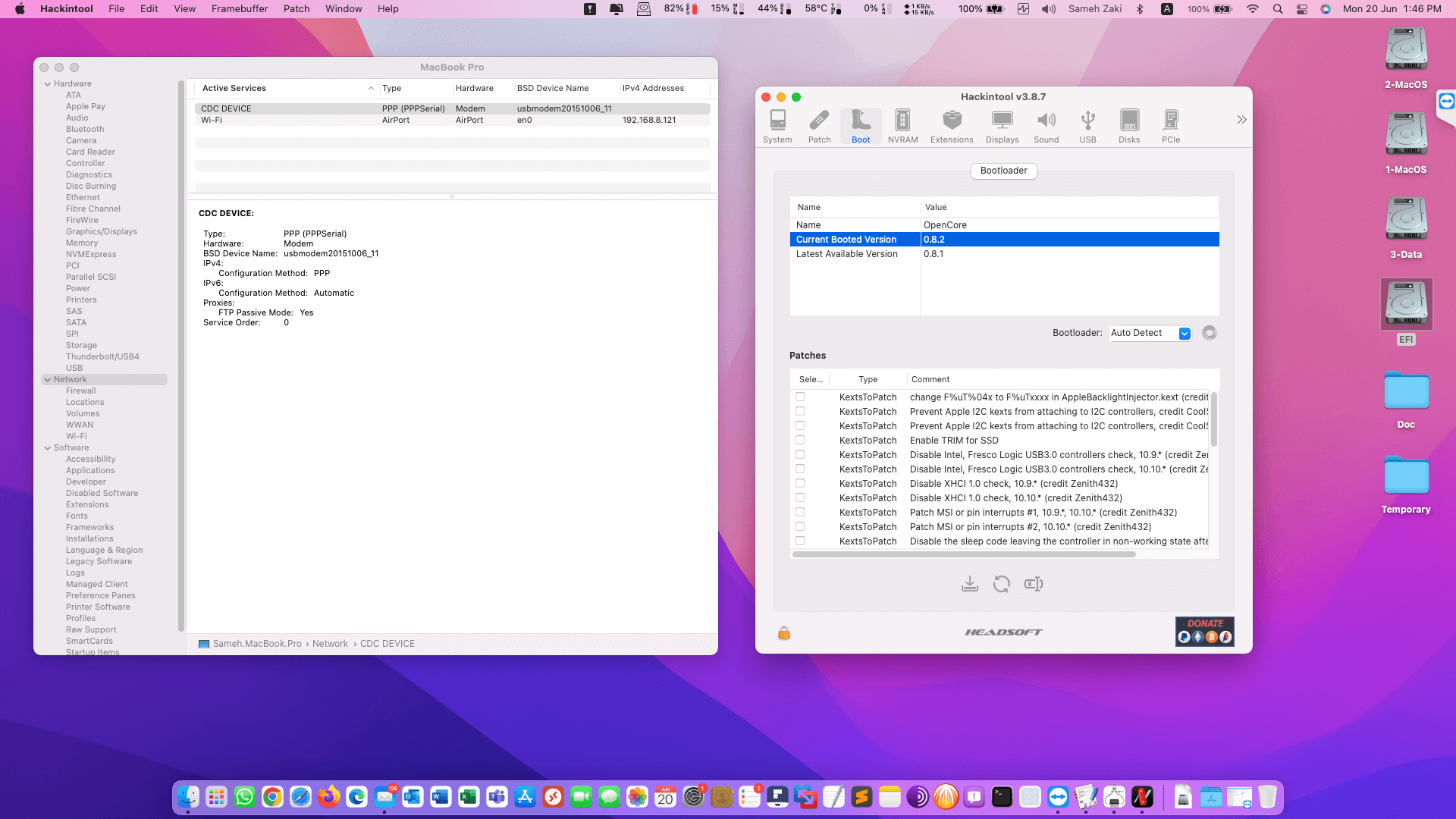Check the Patch MSI or pin interrupts #2

pos(800,526)
